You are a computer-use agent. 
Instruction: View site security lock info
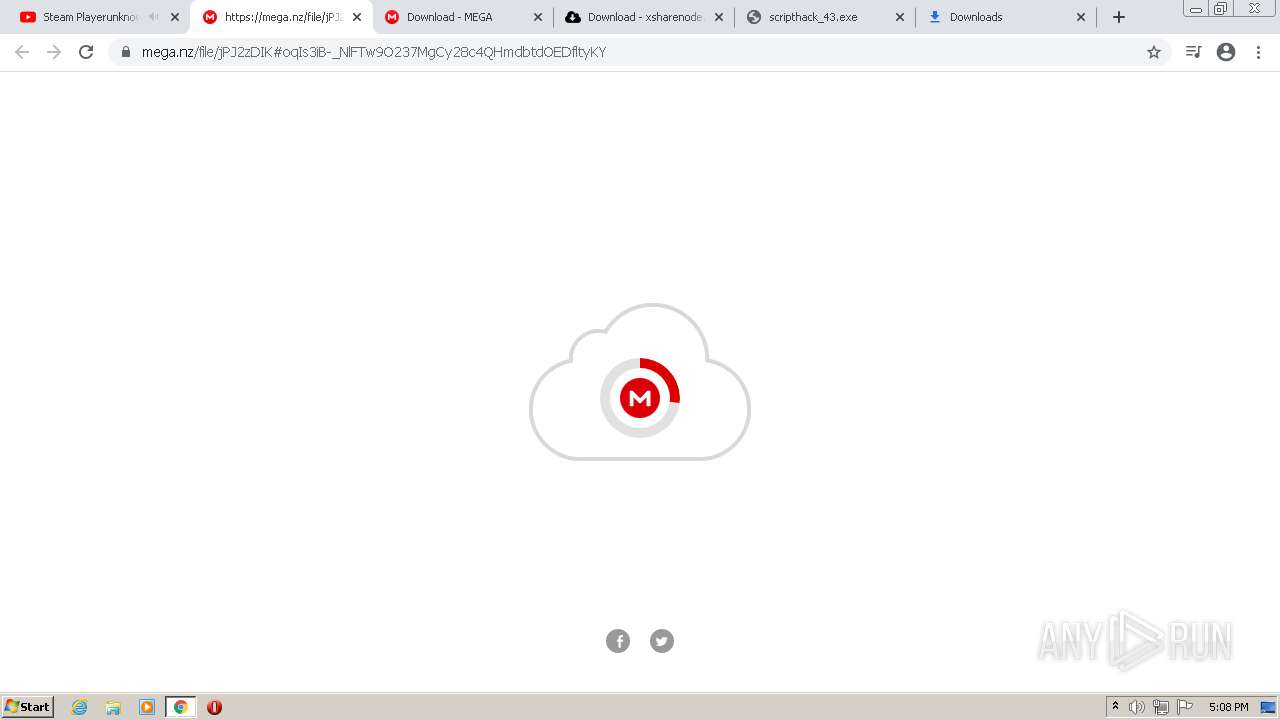tap(126, 52)
